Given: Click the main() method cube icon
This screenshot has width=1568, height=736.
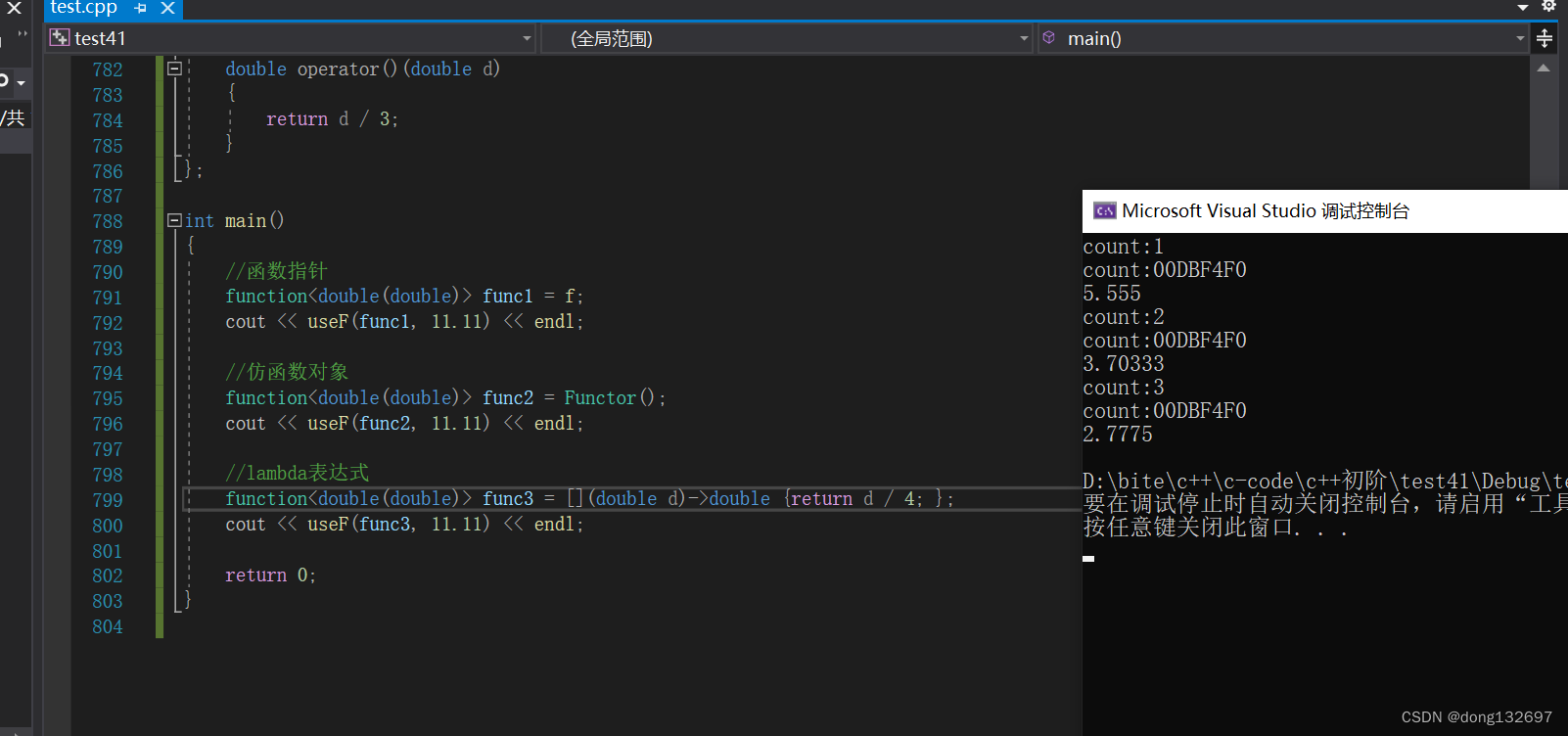Looking at the screenshot, I should click(x=1049, y=37).
